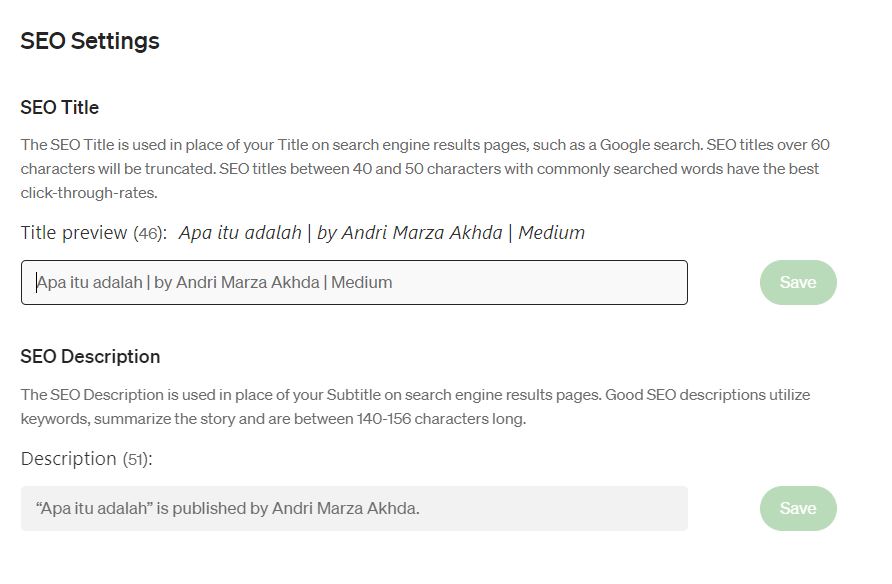Viewport: 892px width, 584px height.
Task: Click the text 'Apa itu adalah' in title field
Action: [90, 282]
